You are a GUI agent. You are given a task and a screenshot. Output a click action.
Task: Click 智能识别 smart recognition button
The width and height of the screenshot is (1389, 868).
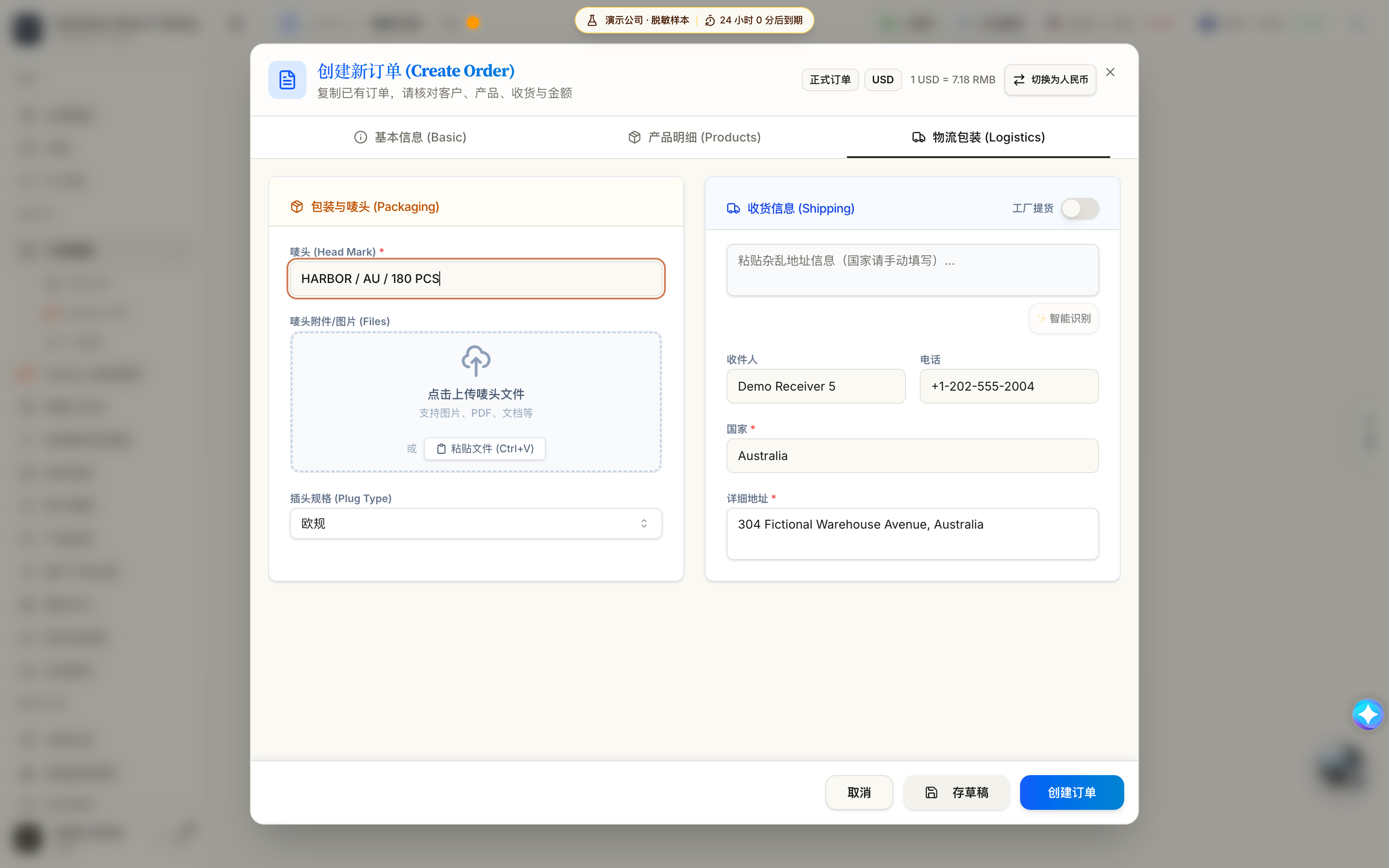coord(1063,318)
